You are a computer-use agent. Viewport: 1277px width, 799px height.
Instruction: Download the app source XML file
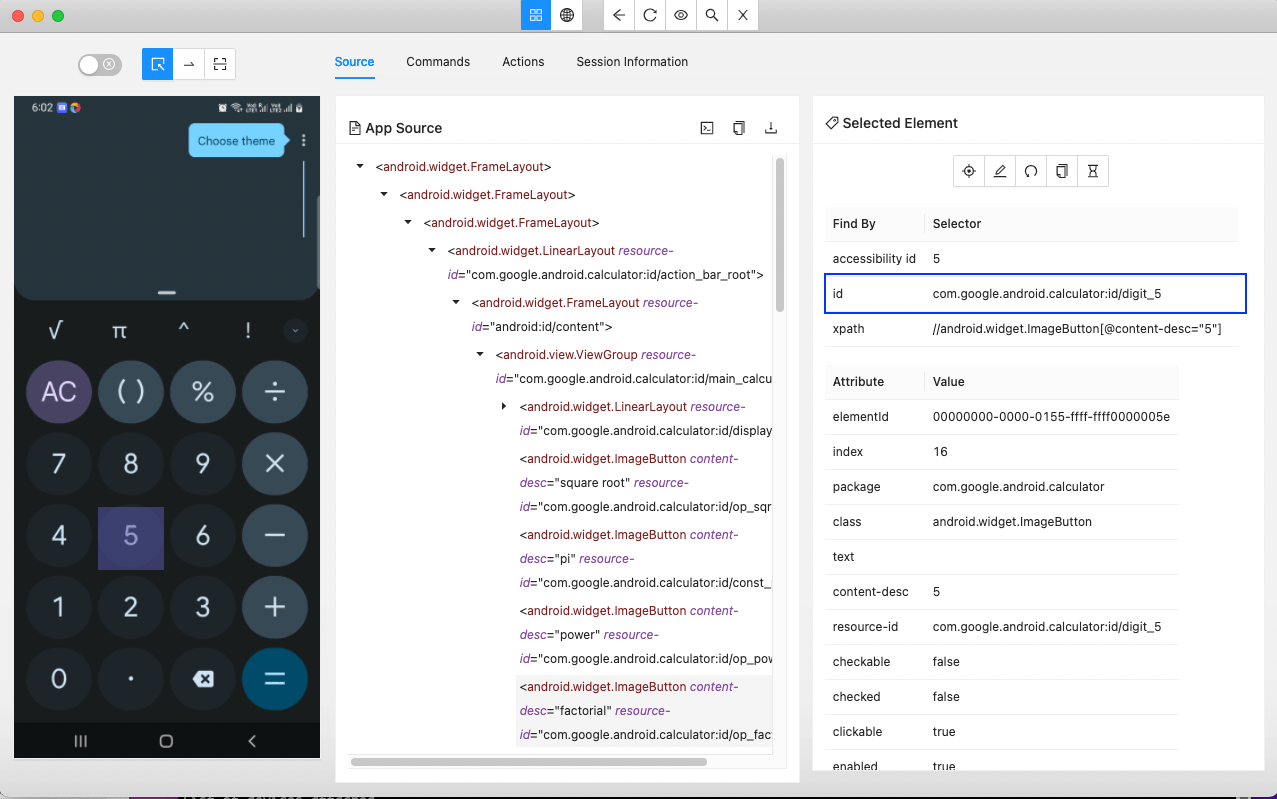pyautogui.click(x=770, y=128)
